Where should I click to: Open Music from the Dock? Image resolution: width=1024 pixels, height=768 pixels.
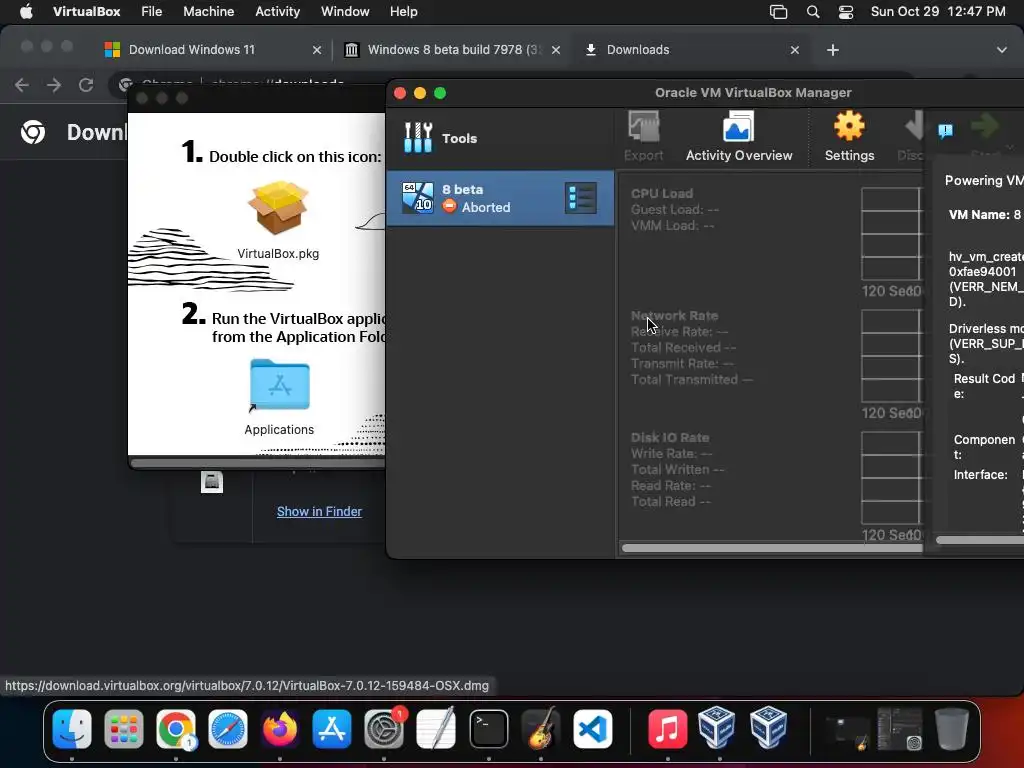[667, 729]
